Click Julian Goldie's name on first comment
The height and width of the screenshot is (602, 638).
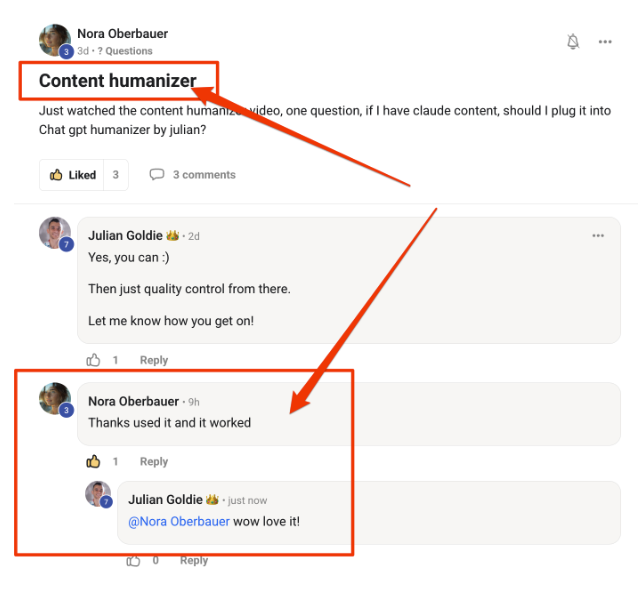coord(125,236)
